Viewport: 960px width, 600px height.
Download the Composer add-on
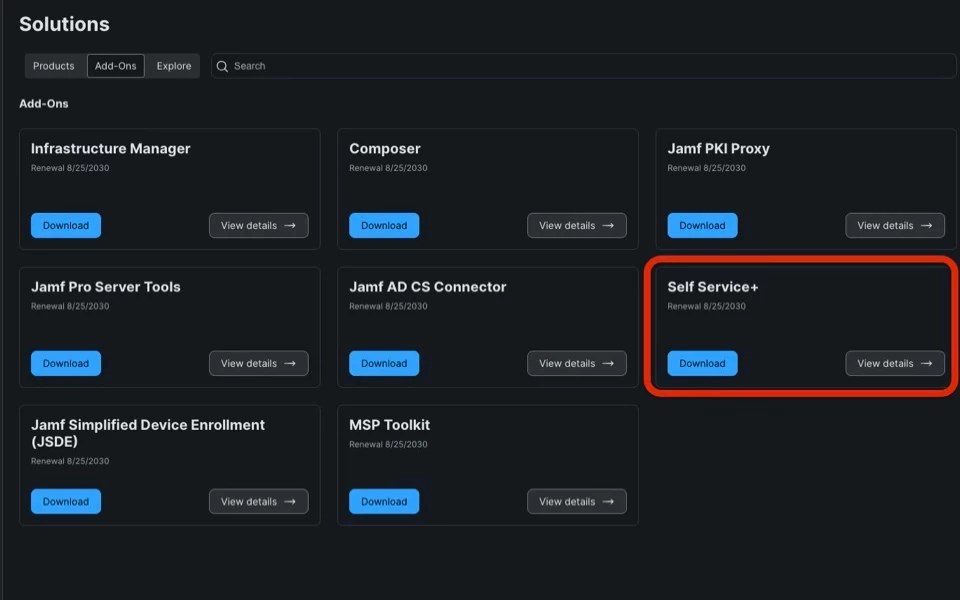(384, 226)
